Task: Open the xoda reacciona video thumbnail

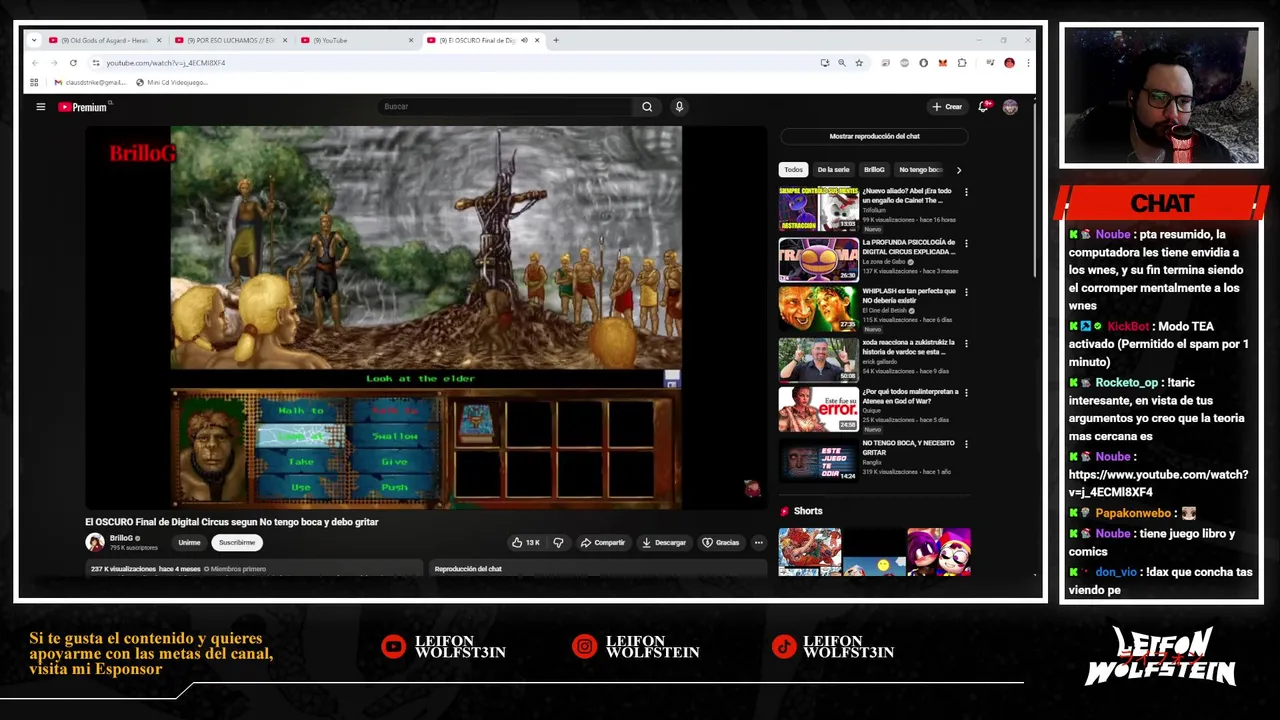Action: pos(818,361)
